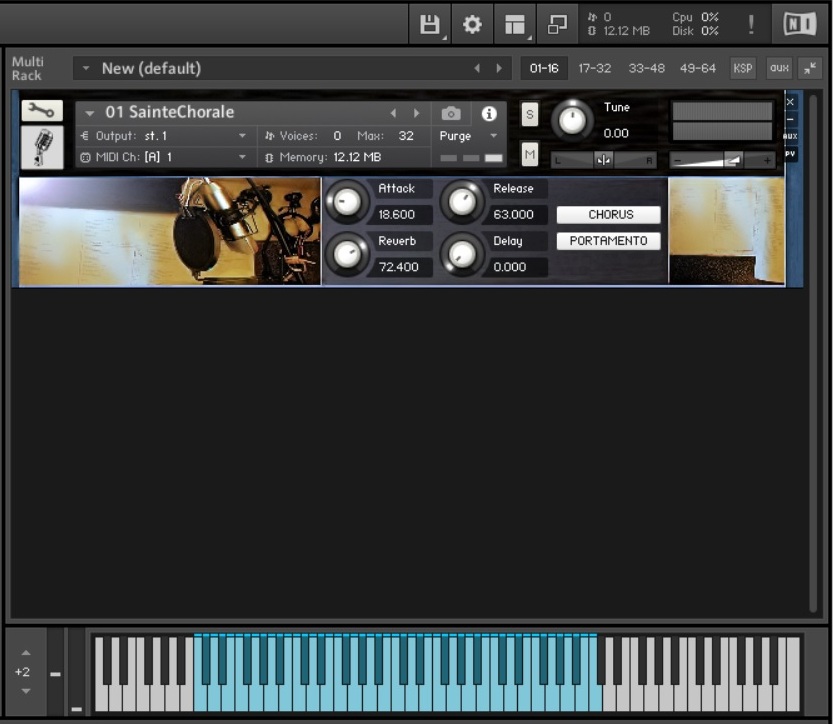Viewport: 833px width, 724px height.
Task: Click the microphone instrument icon
Action: pyautogui.click(x=42, y=147)
